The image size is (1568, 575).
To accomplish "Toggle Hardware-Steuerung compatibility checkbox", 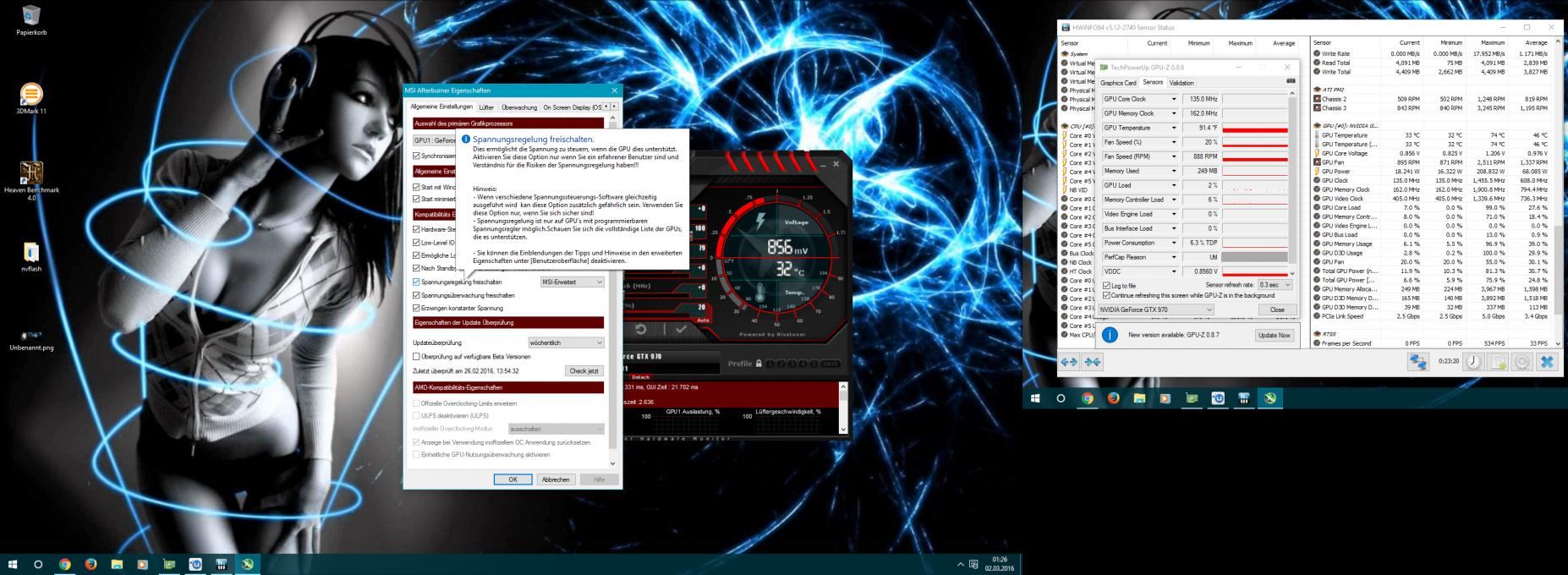I will [416, 229].
